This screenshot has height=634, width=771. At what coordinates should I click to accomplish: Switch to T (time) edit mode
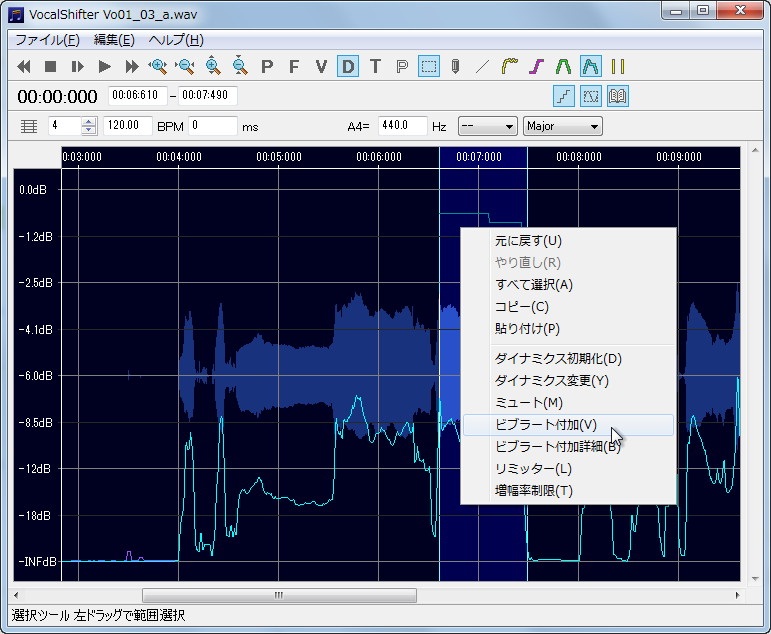(x=375, y=66)
